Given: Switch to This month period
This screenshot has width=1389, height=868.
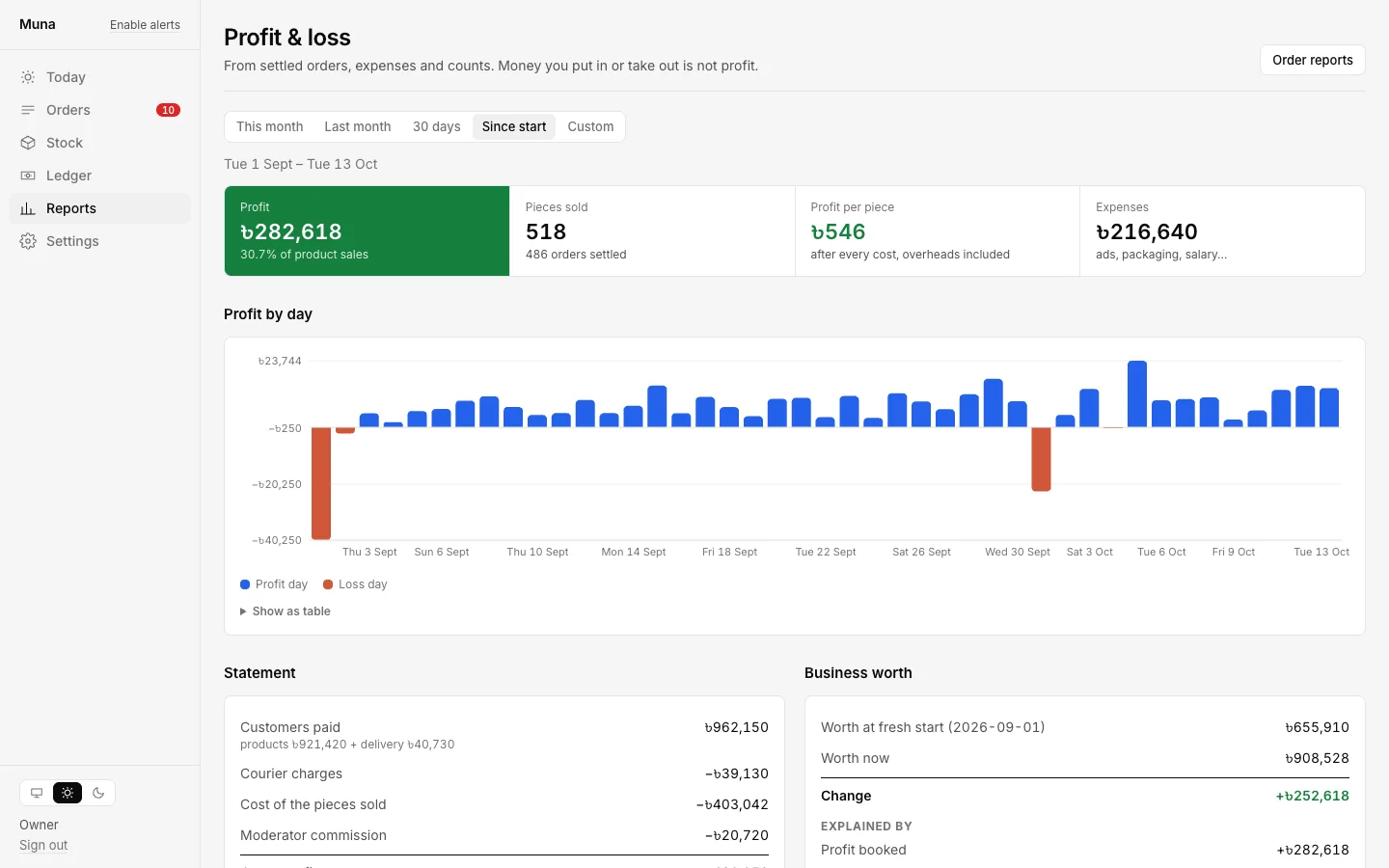Looking at the screenshot, I should click(270, 126).
